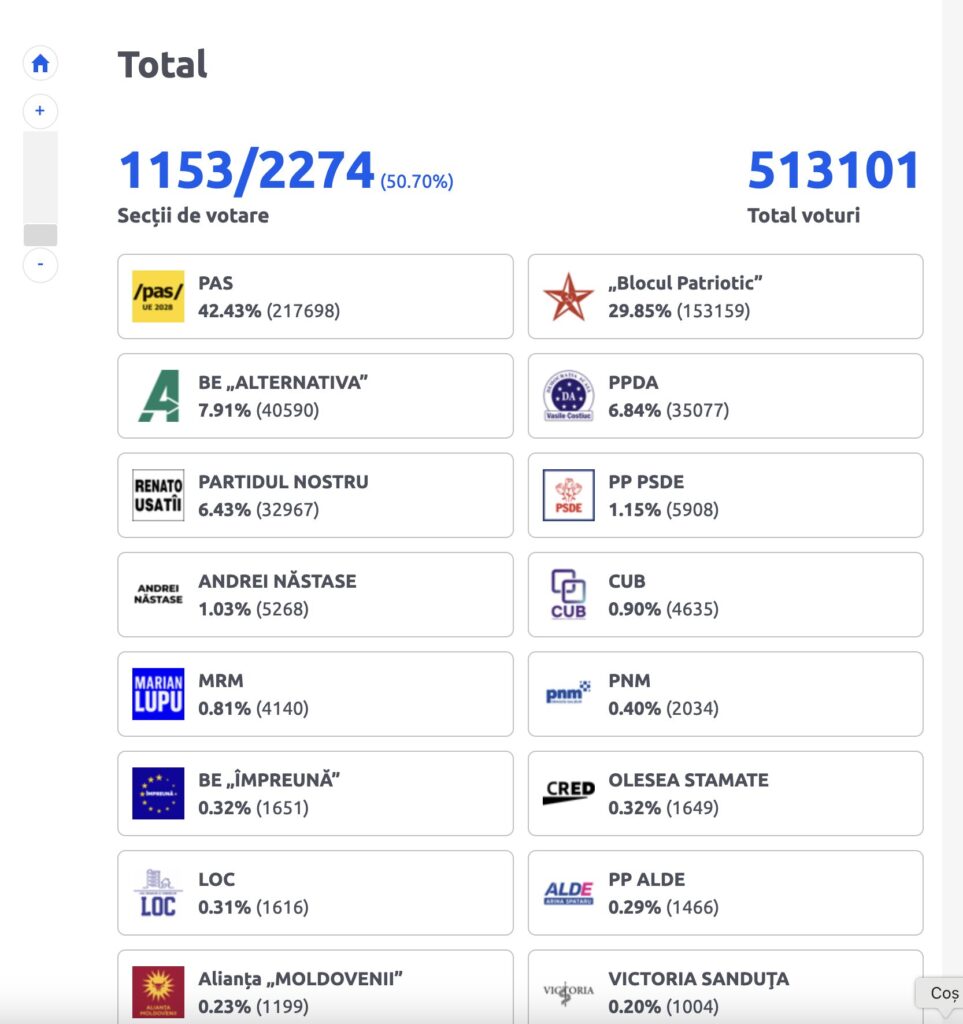Click the Blocul Patriotic result 29.85% (153159)

[679, 311]
